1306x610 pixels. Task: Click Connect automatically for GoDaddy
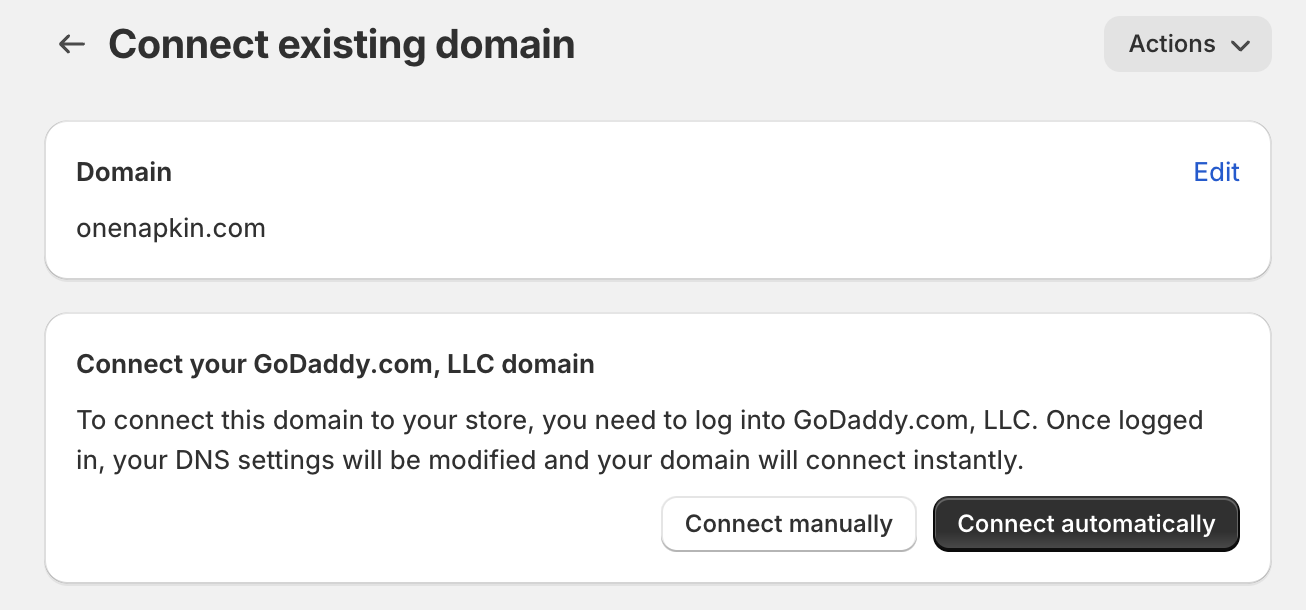pyautogui.click(x=1086, y=523)
